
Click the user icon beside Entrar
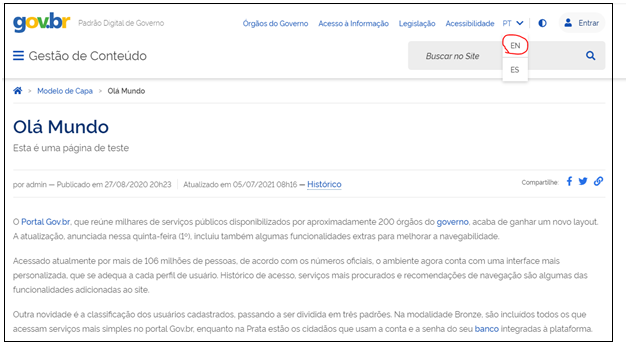pyautogui.click(x=568, y=23)
